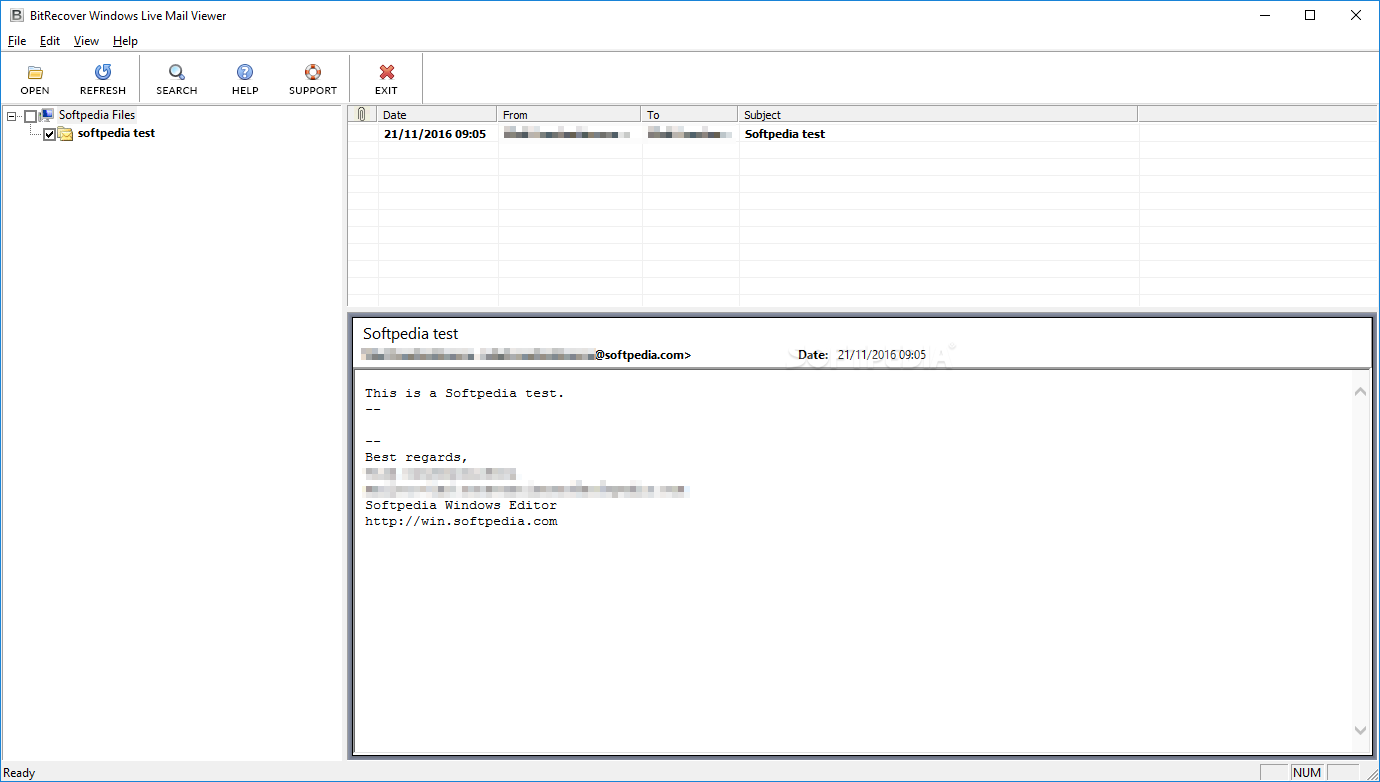The height and width of the screenshot is (782, 1380).
Task: Open the Search magnifier tool
Action: (x=177, y=72)
